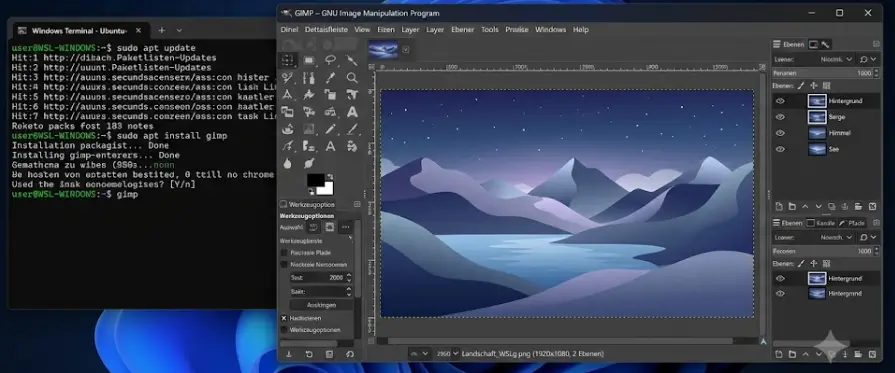
Task: Select the Color Picker eyedropper tool
Action: [330, 78]
